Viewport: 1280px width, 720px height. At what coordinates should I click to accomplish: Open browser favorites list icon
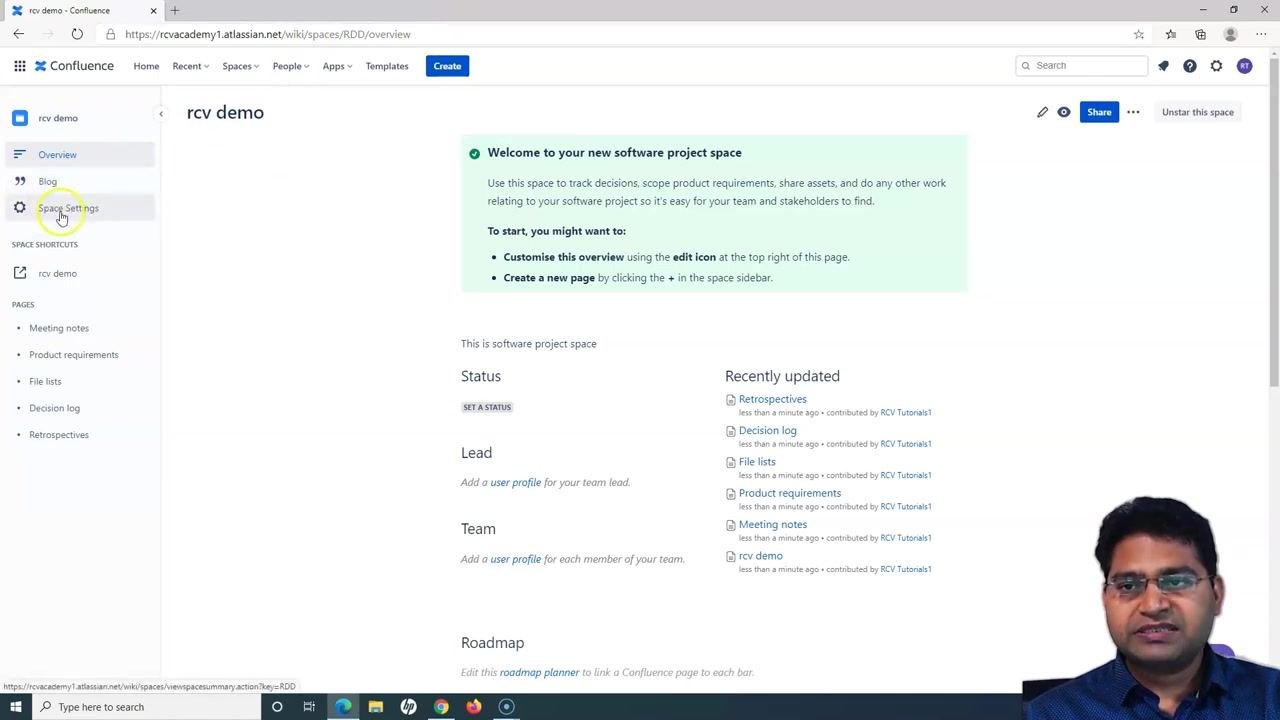coord(1171,34)
